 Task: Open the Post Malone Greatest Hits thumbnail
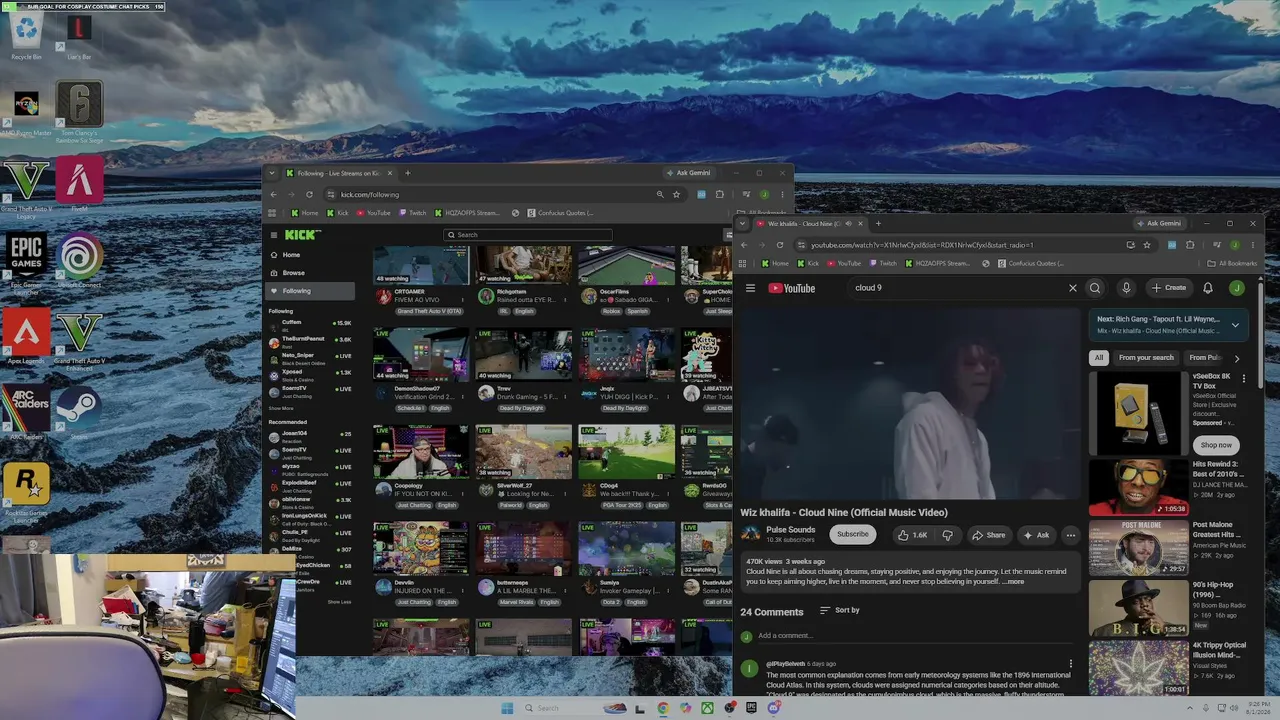tap(1138, 547)
